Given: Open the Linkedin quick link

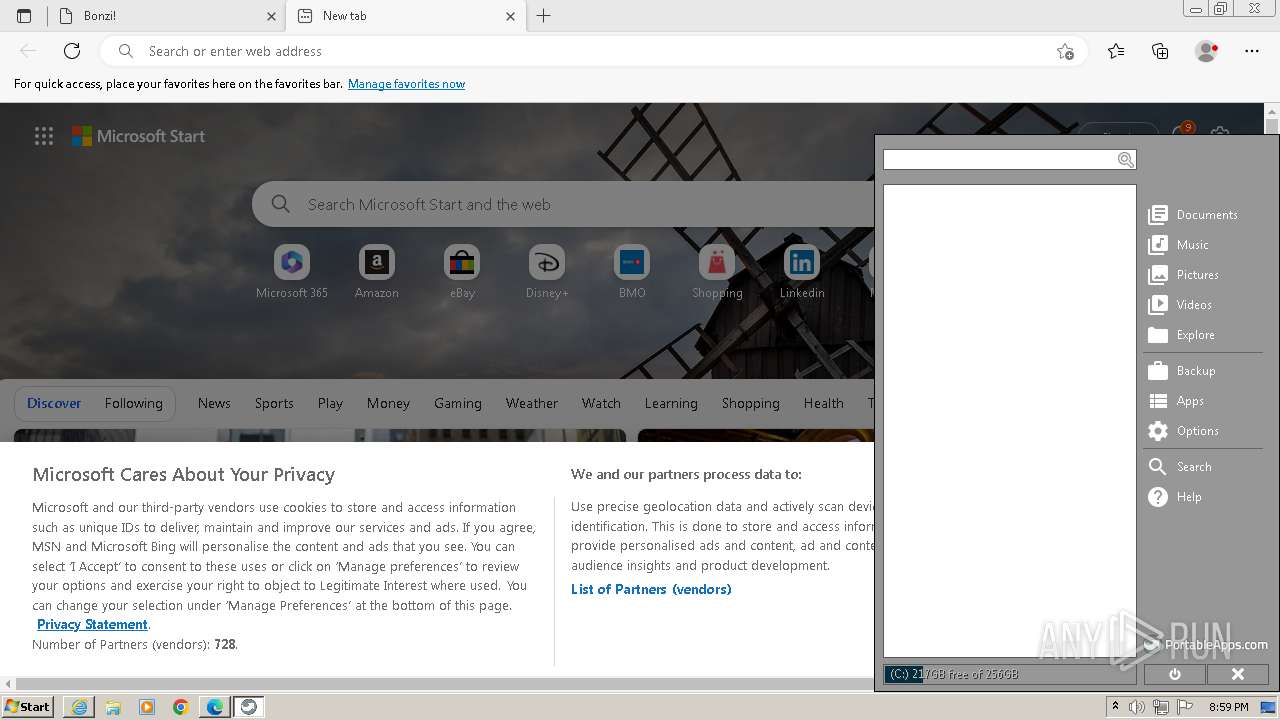Looking at the screenshot, I should (x=802, y=272).
